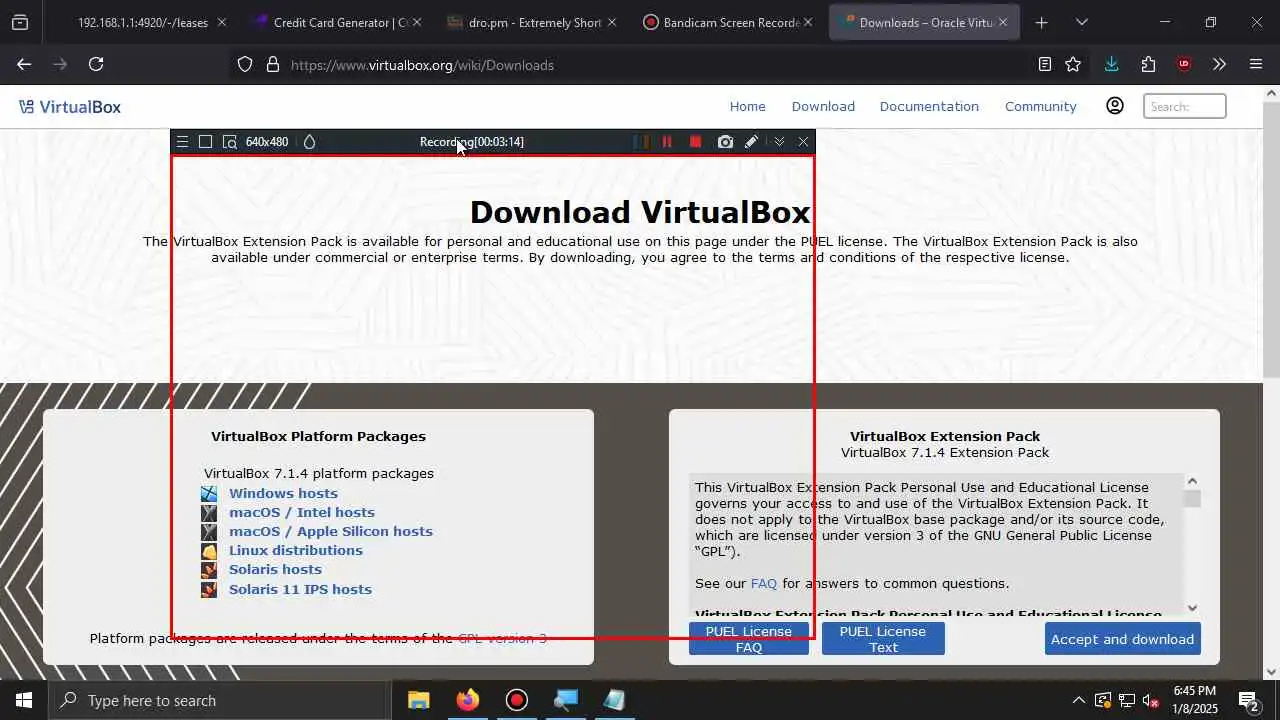Click the VirtualBox user account icon
The width and height of the screenshot is (1280, 720).
point(1114,106)
